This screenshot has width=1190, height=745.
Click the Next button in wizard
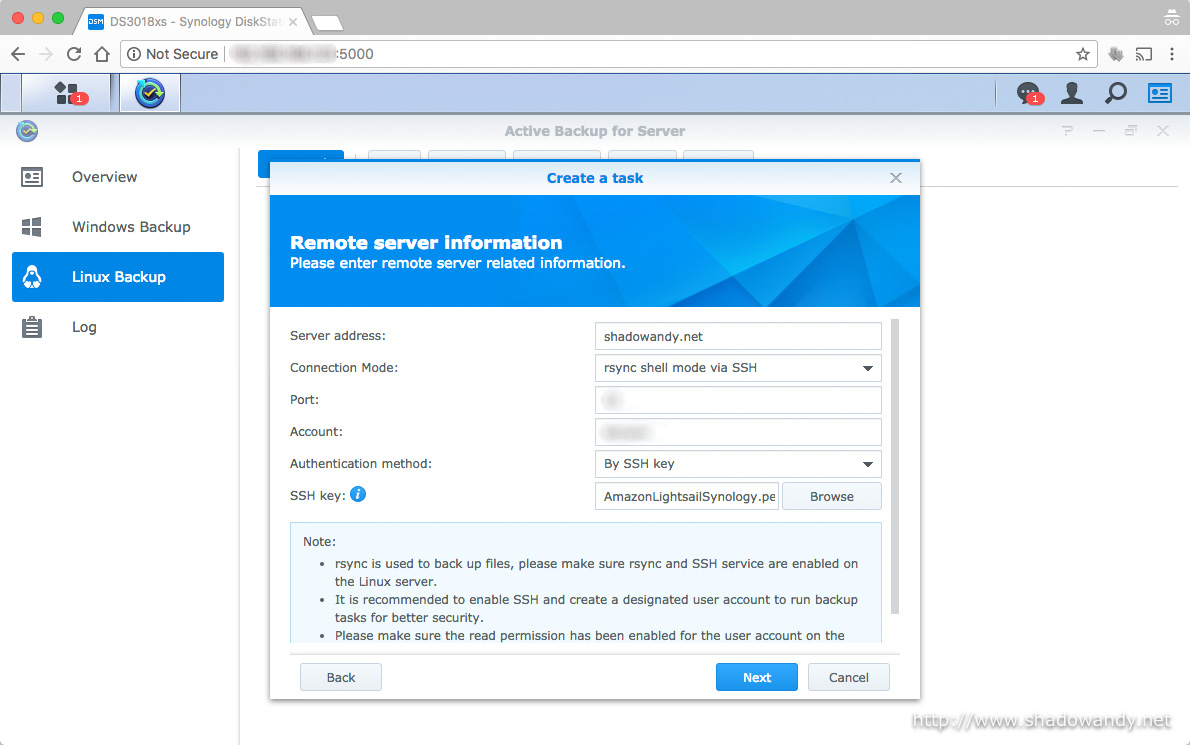[757, 677]
